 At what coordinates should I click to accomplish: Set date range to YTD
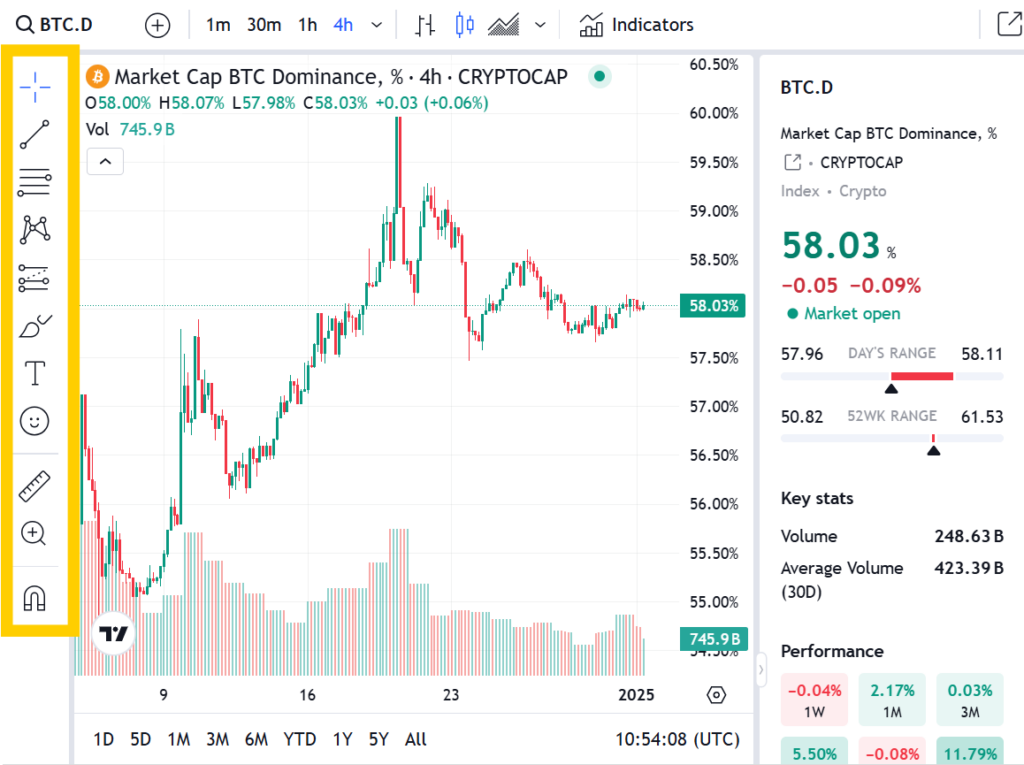(299, 739)
